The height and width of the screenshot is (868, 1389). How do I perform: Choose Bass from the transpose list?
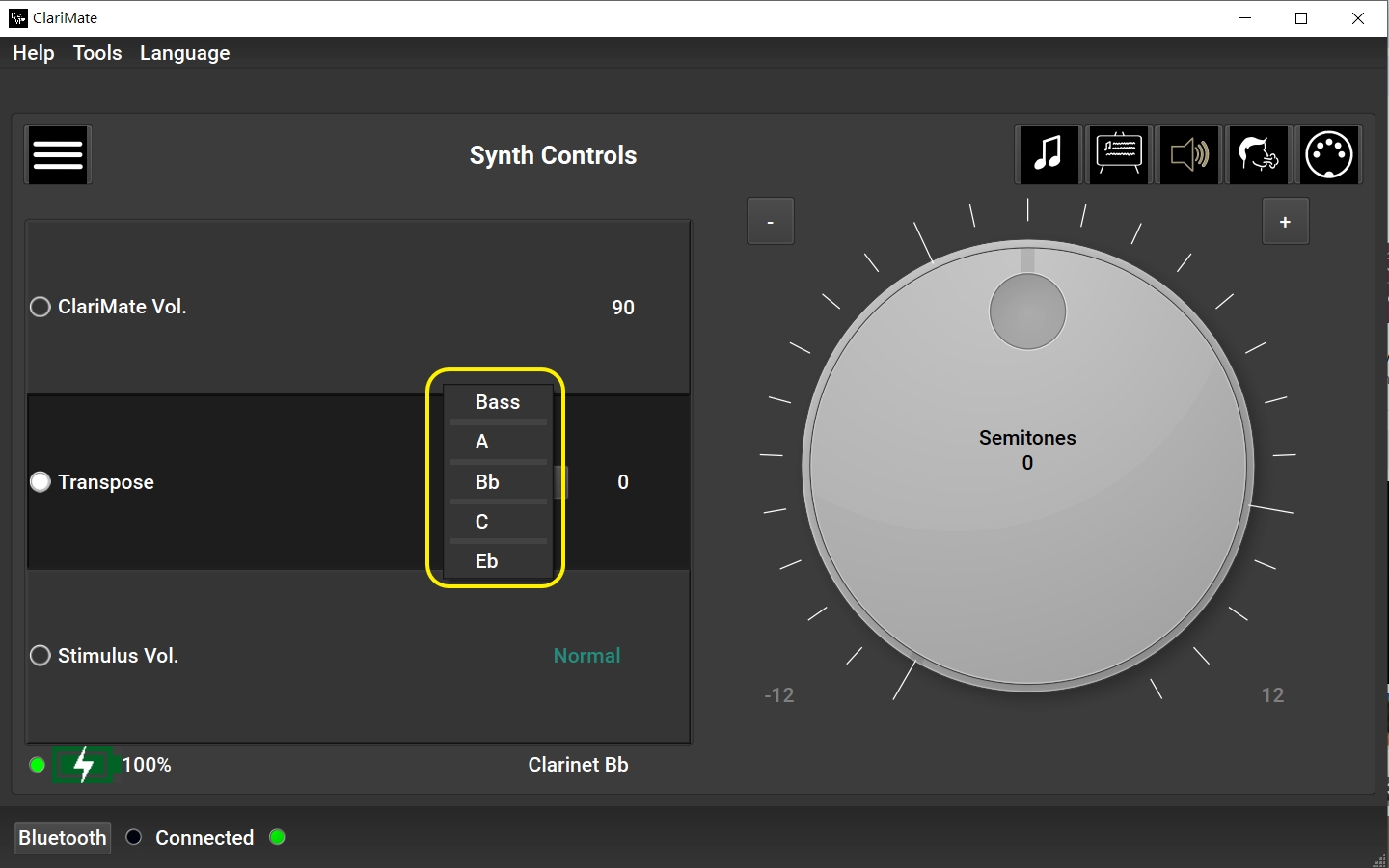pyautogui.click(x=498, y=402)
